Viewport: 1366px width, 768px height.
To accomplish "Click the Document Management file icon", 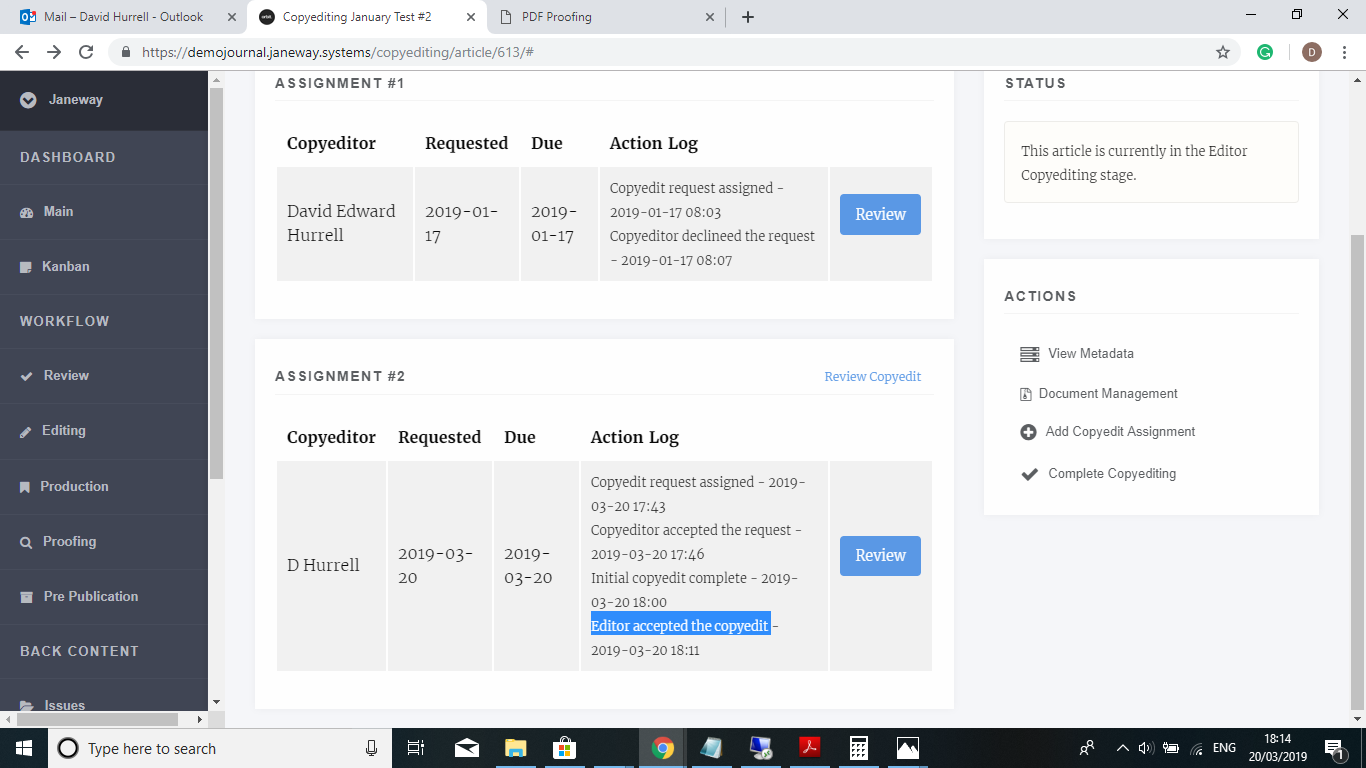I will 1025,394.
